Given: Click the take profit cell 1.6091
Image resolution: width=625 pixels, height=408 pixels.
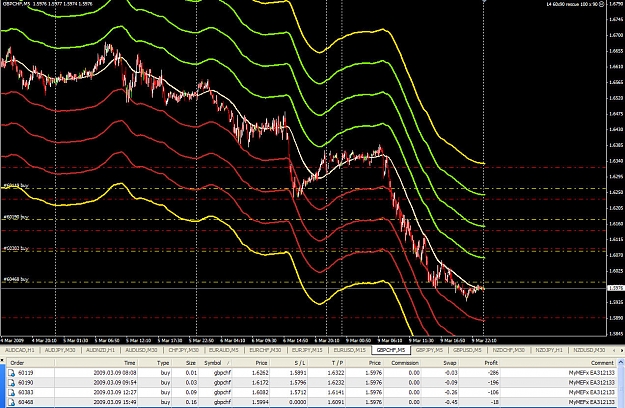Looking at the screenshot, I should [334, 402].
